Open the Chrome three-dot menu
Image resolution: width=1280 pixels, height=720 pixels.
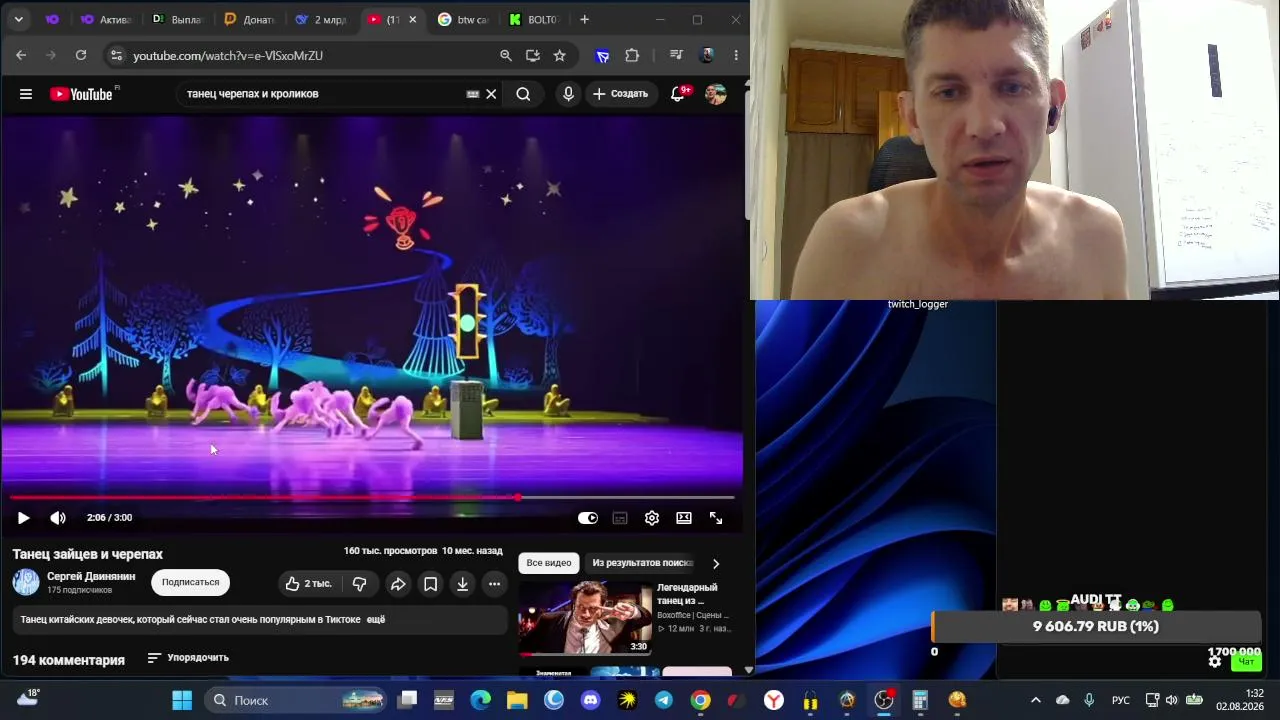click(x=736, y=56)
